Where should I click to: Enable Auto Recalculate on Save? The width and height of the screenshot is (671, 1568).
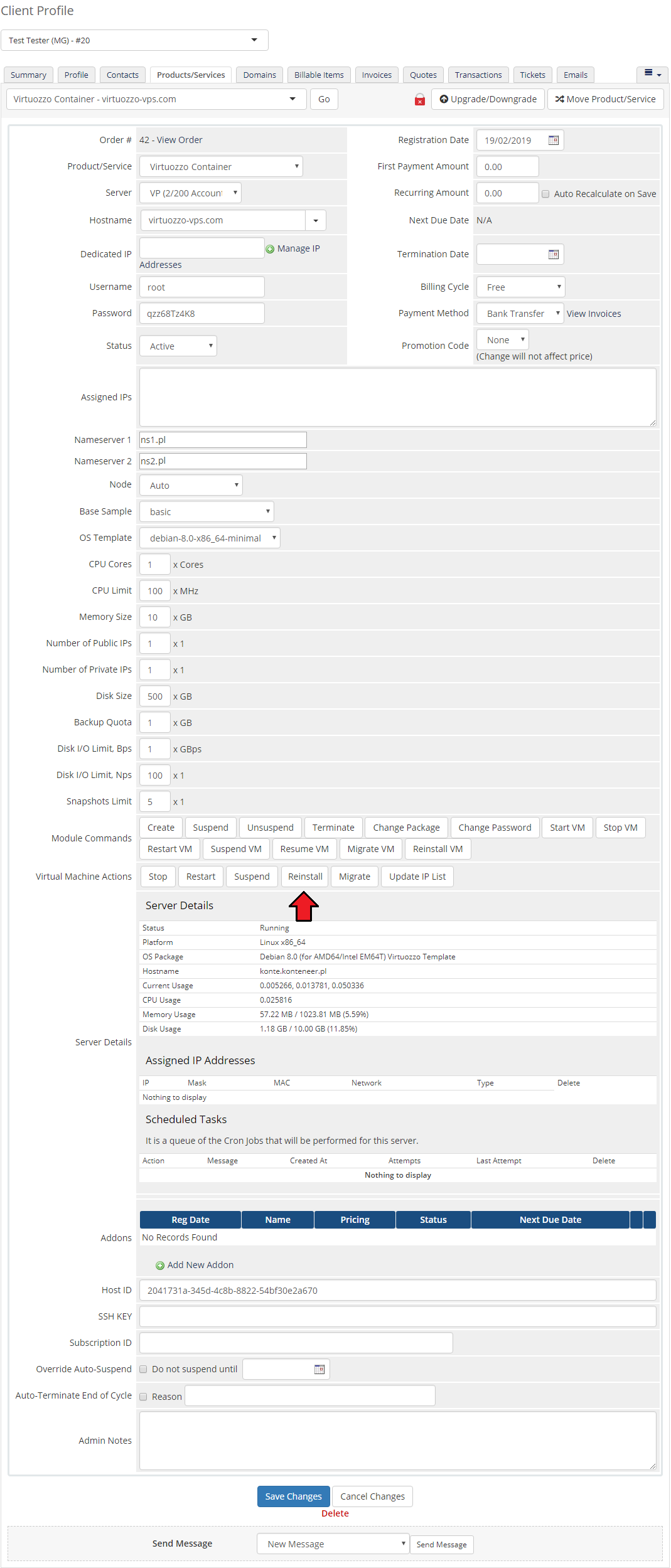point(545,194)
